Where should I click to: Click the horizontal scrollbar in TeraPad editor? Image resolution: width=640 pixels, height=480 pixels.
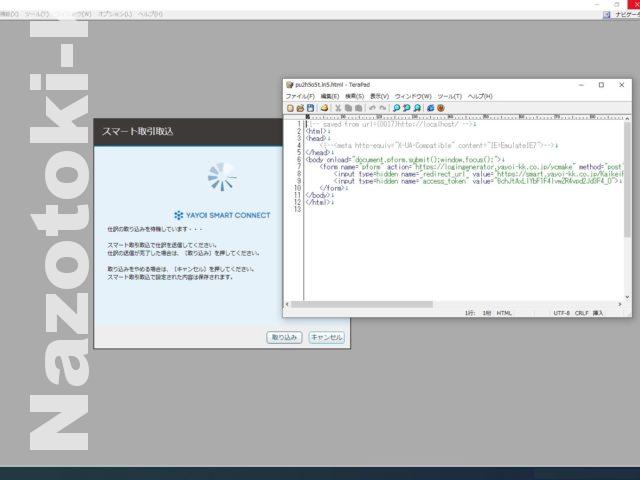click(x=400, y=304)
